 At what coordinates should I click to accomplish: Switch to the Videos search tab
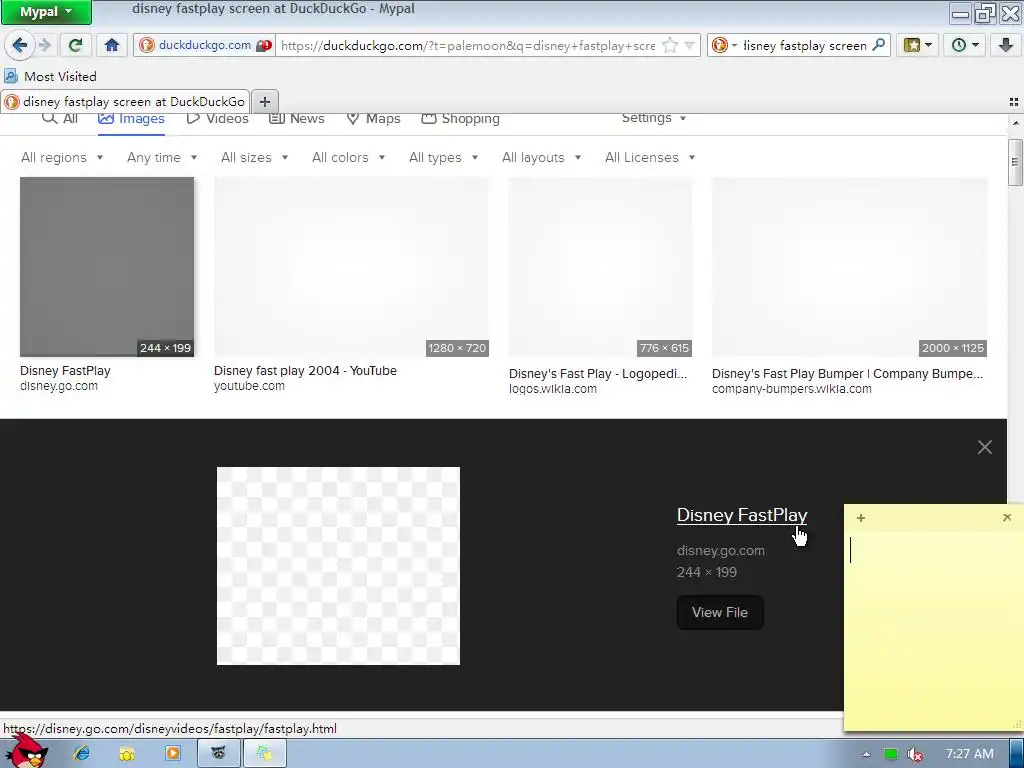(x=217, y=118)
